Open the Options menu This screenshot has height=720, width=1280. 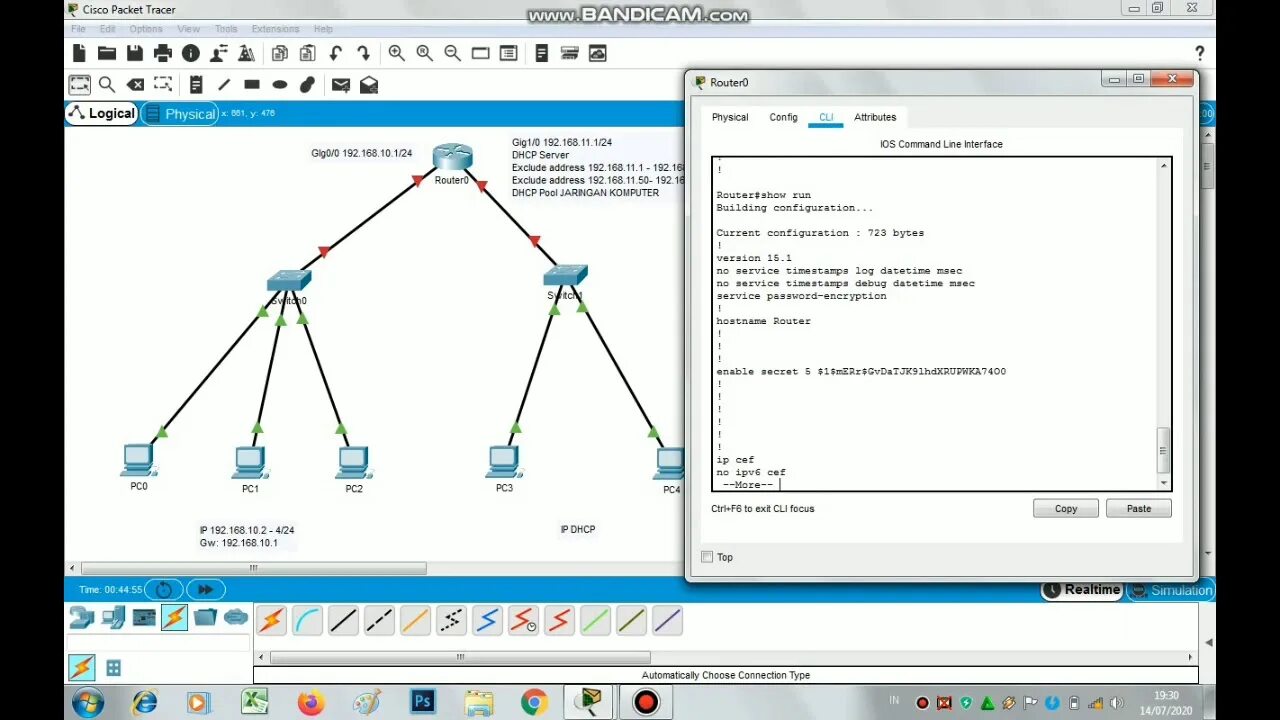tap(146, 29)
